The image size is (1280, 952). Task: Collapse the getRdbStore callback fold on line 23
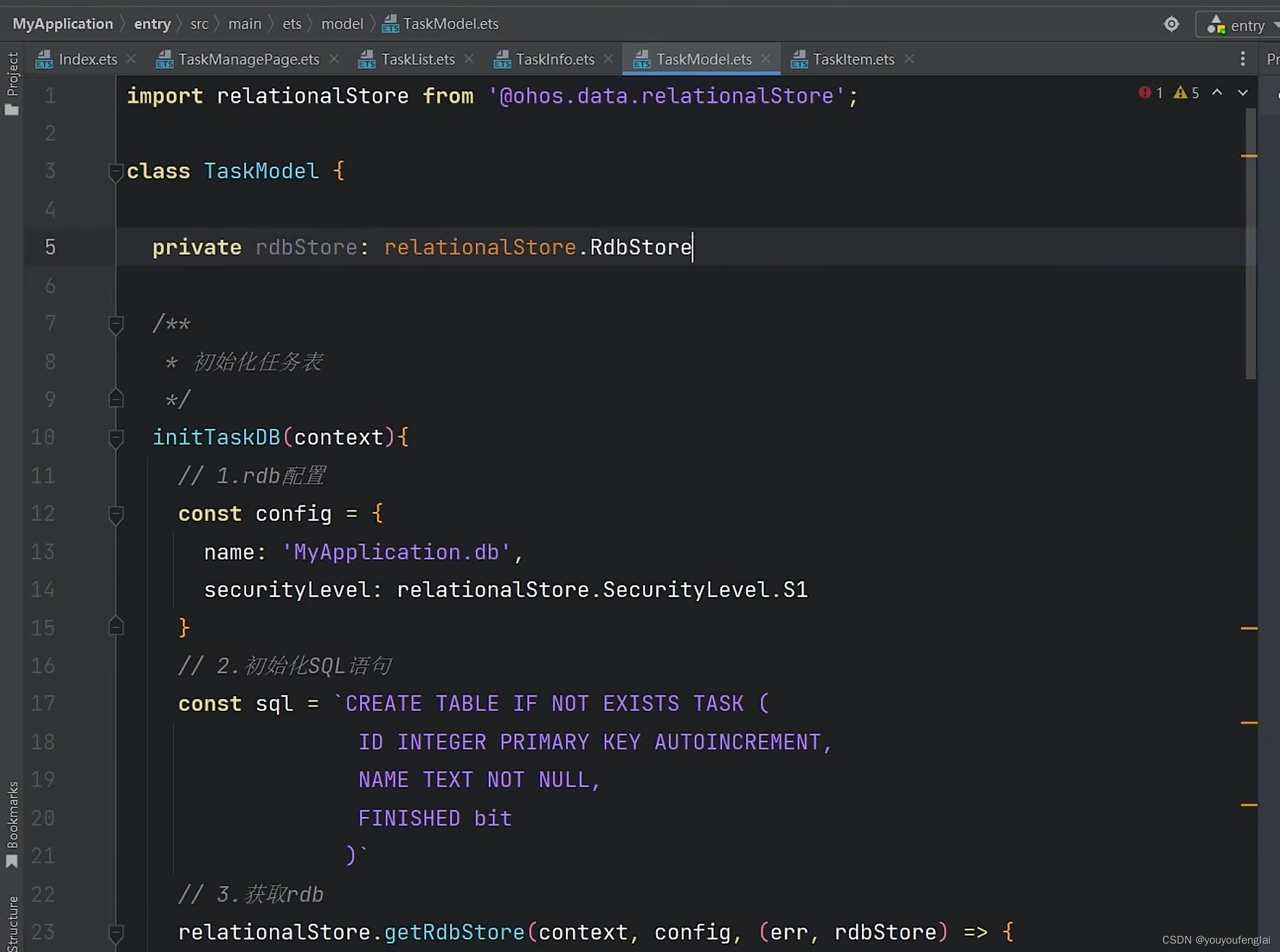116,933
